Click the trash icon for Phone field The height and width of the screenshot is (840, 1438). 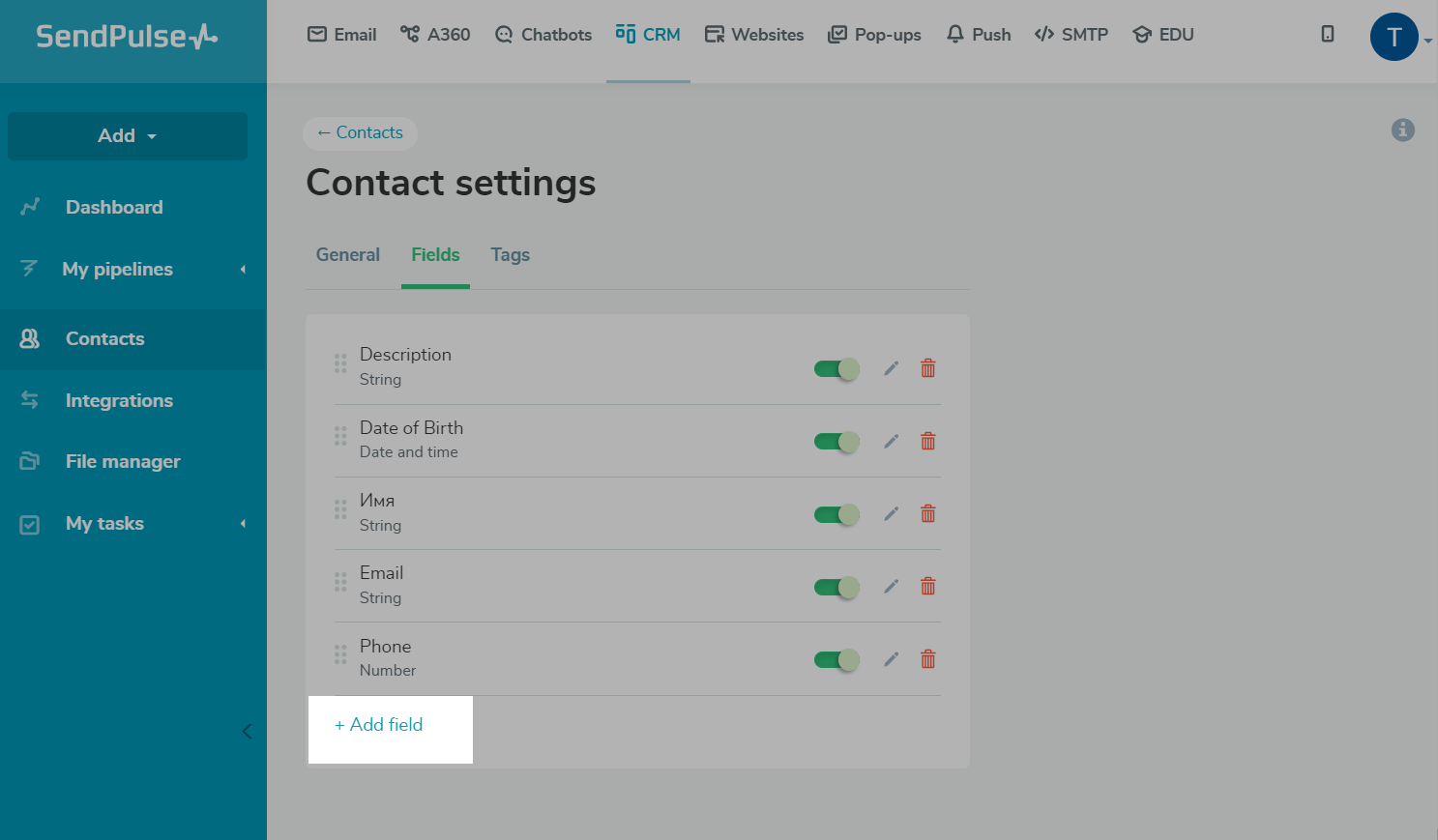tap(928, 659)
